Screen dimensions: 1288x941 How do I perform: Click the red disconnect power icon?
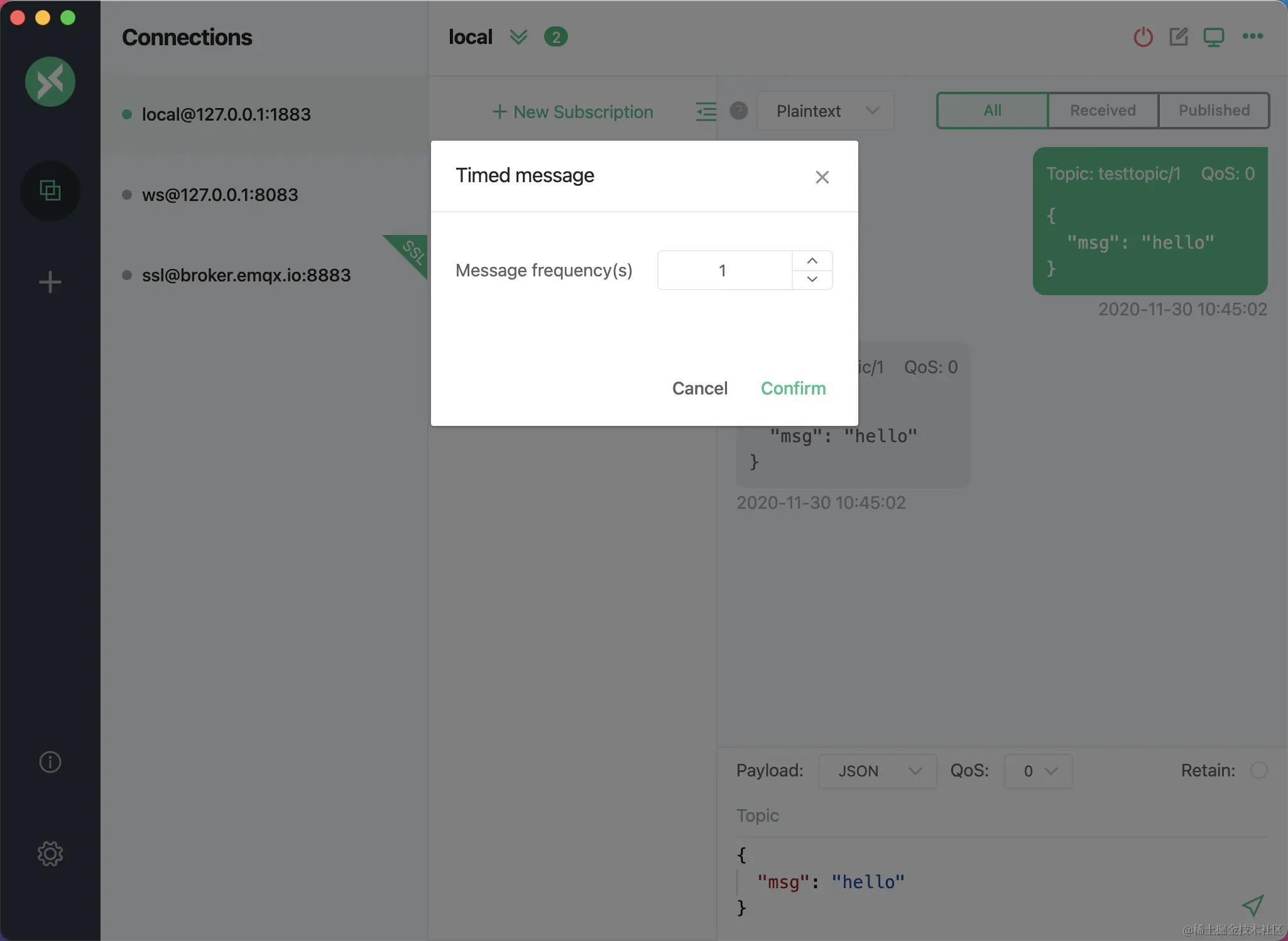pyautogui.click(x=1143, y=37)
